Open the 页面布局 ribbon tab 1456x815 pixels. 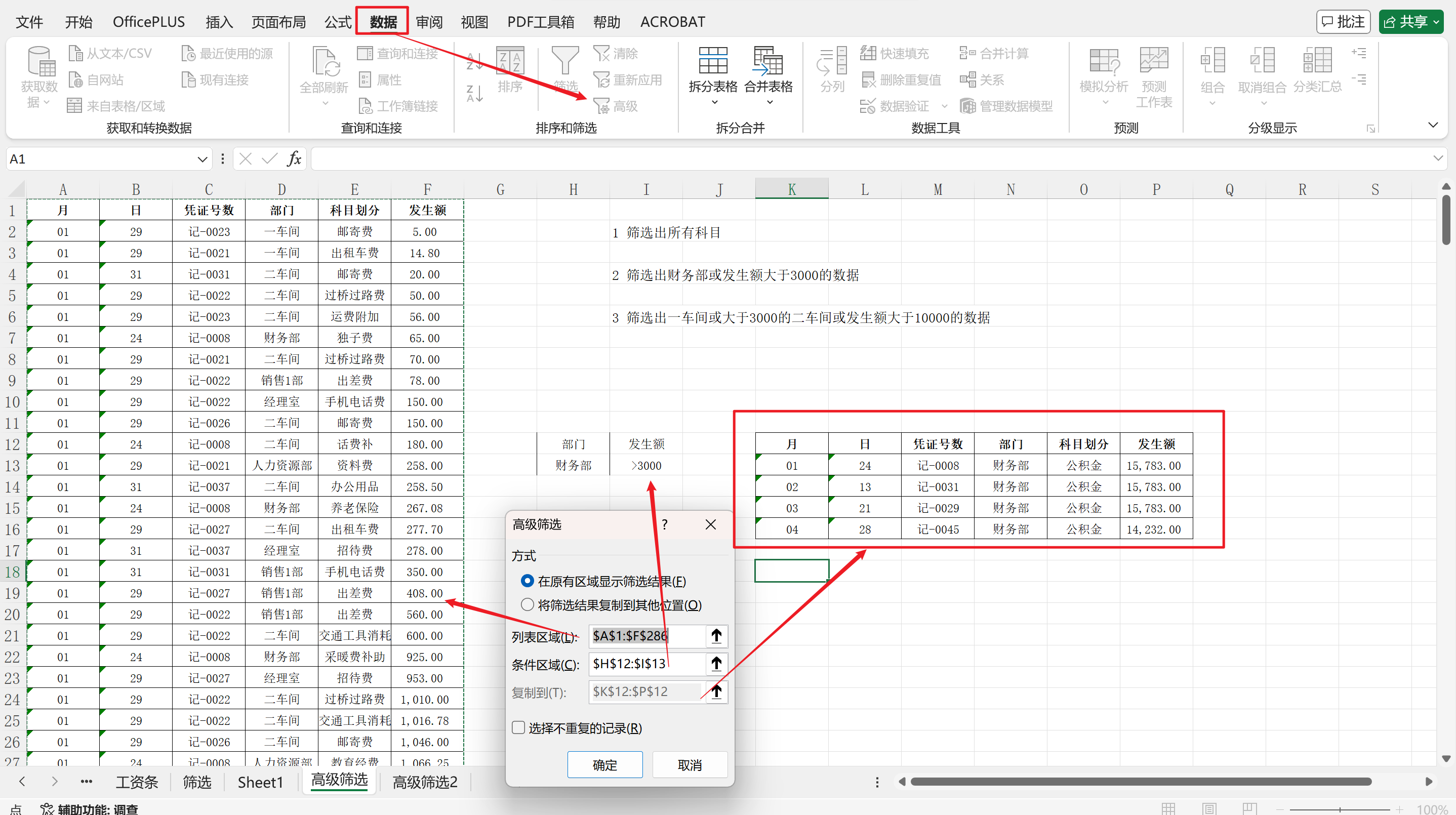click(278, 21)
